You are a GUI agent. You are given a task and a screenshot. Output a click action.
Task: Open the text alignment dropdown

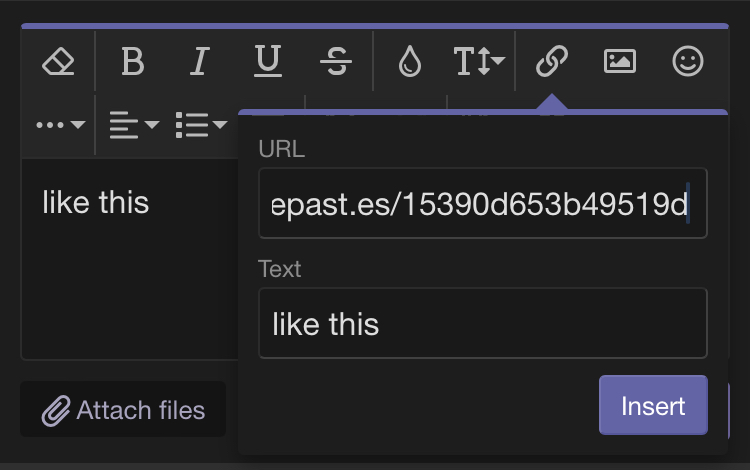(x=134, y=125)
